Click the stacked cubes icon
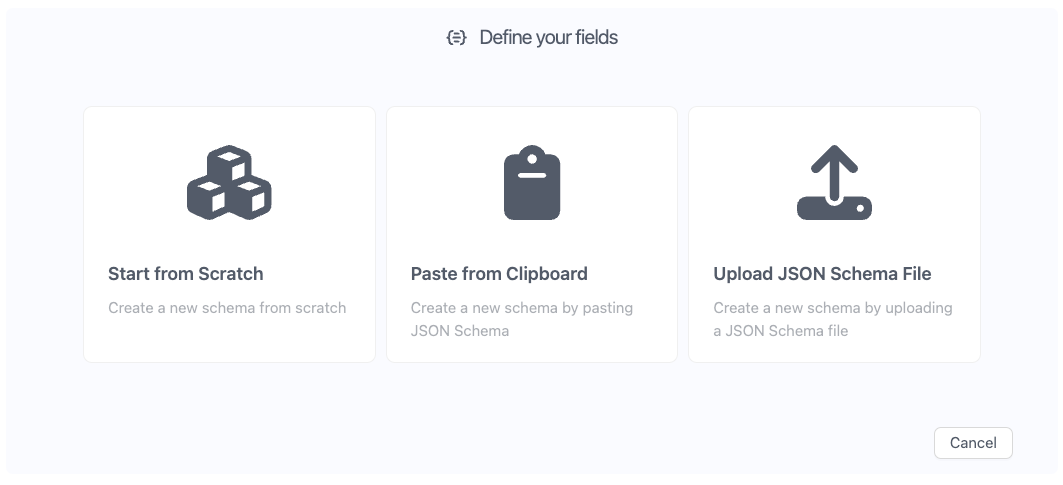This screenshot has height=485, width=1063. [229, 184]
